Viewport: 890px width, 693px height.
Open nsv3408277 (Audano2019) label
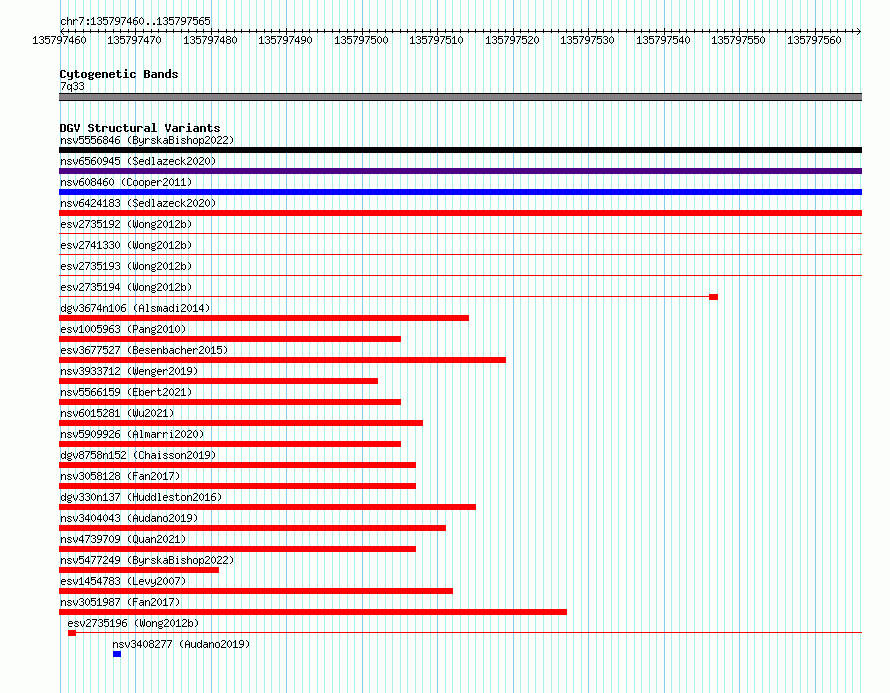[181, 644]
